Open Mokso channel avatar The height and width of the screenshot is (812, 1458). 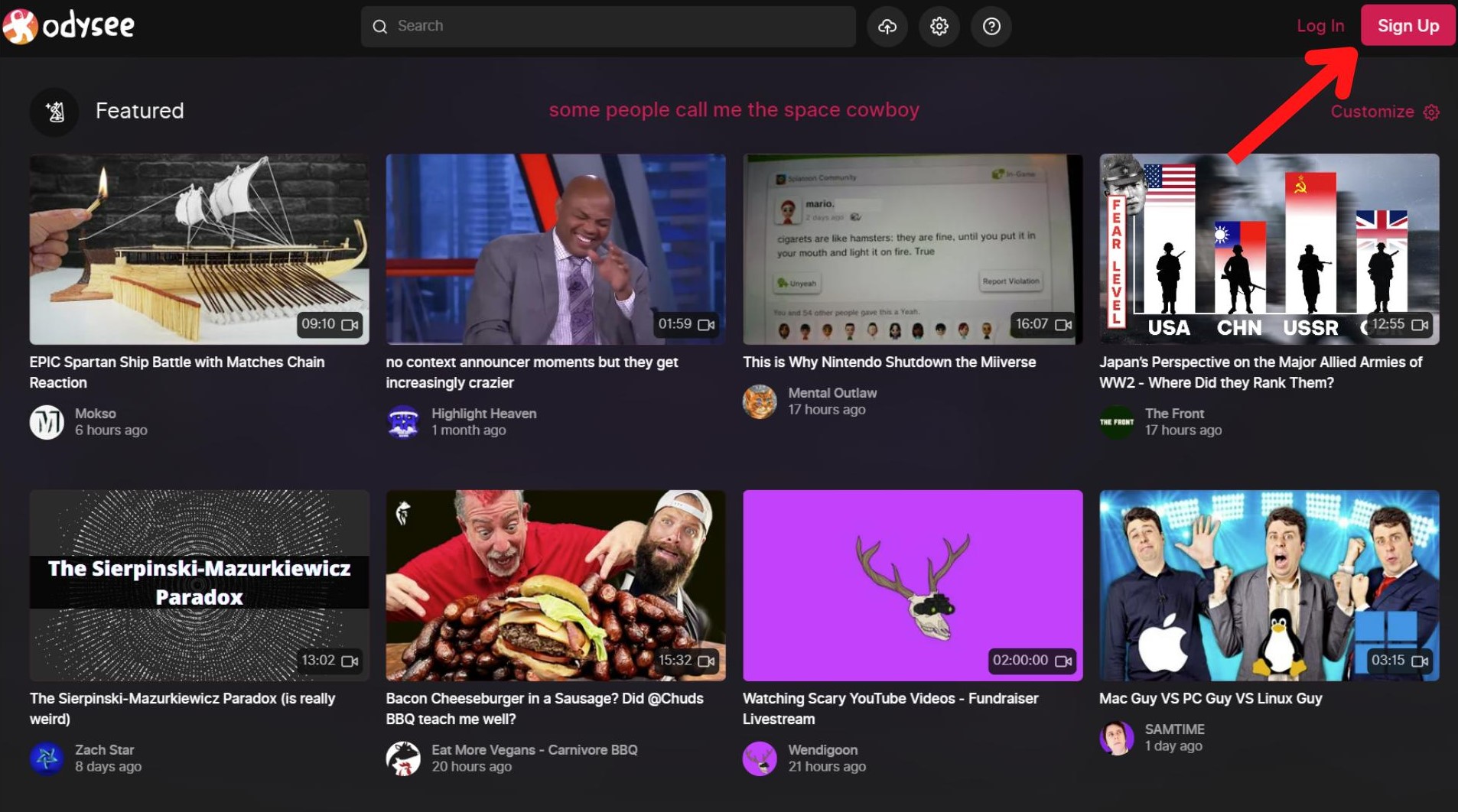[x=47, y=422]
